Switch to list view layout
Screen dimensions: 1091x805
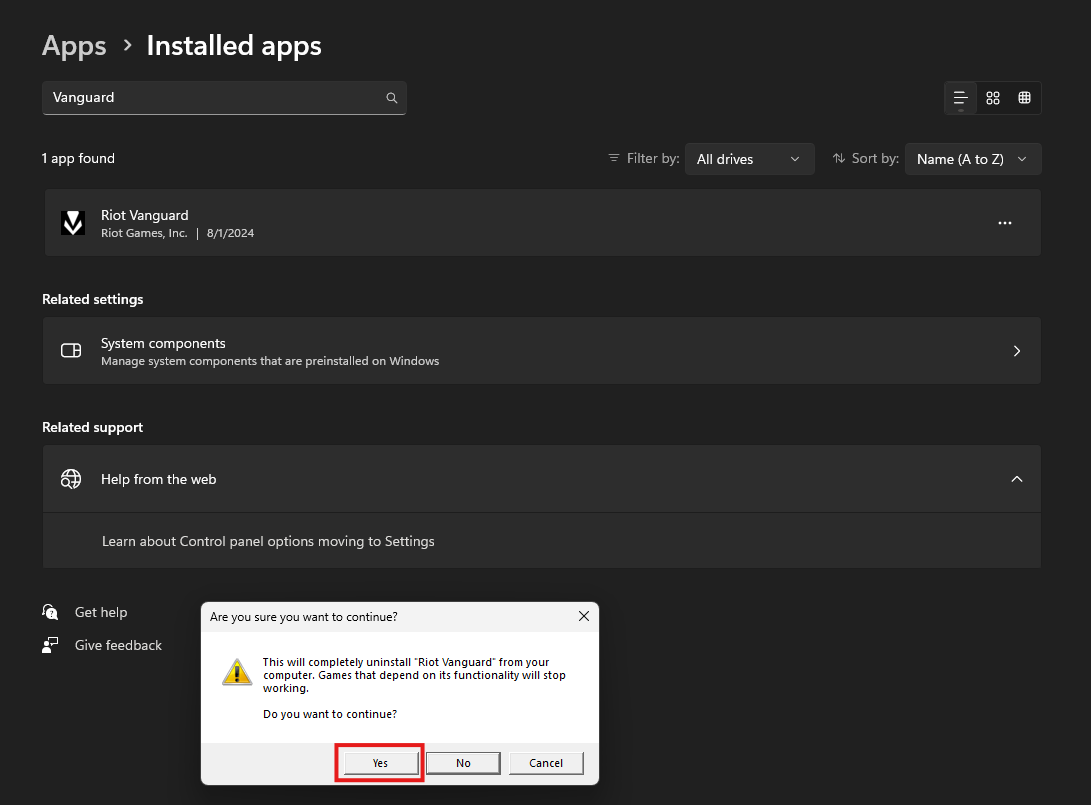click(x=960, y=98)
